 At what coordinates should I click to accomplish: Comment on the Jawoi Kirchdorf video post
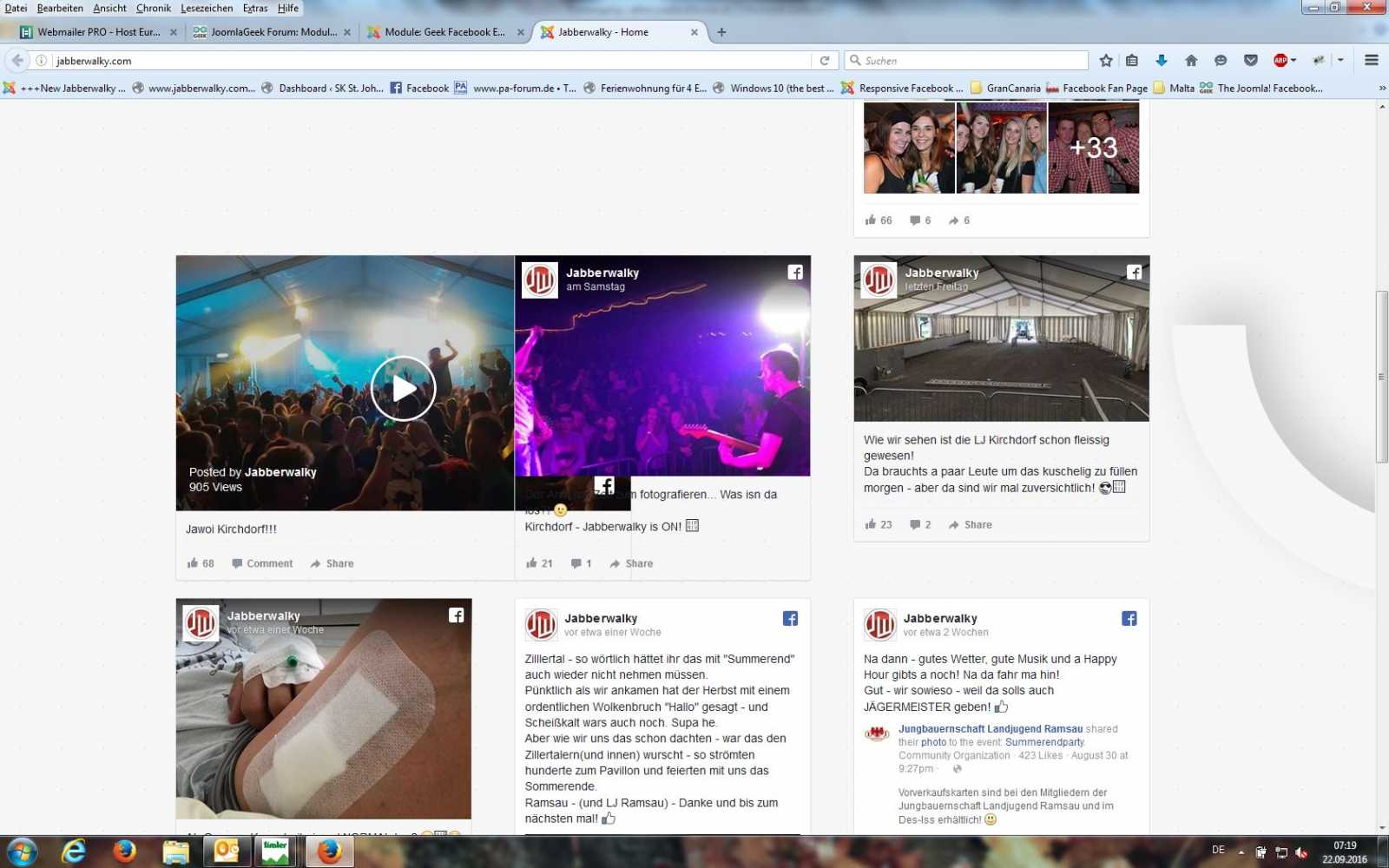262,563
